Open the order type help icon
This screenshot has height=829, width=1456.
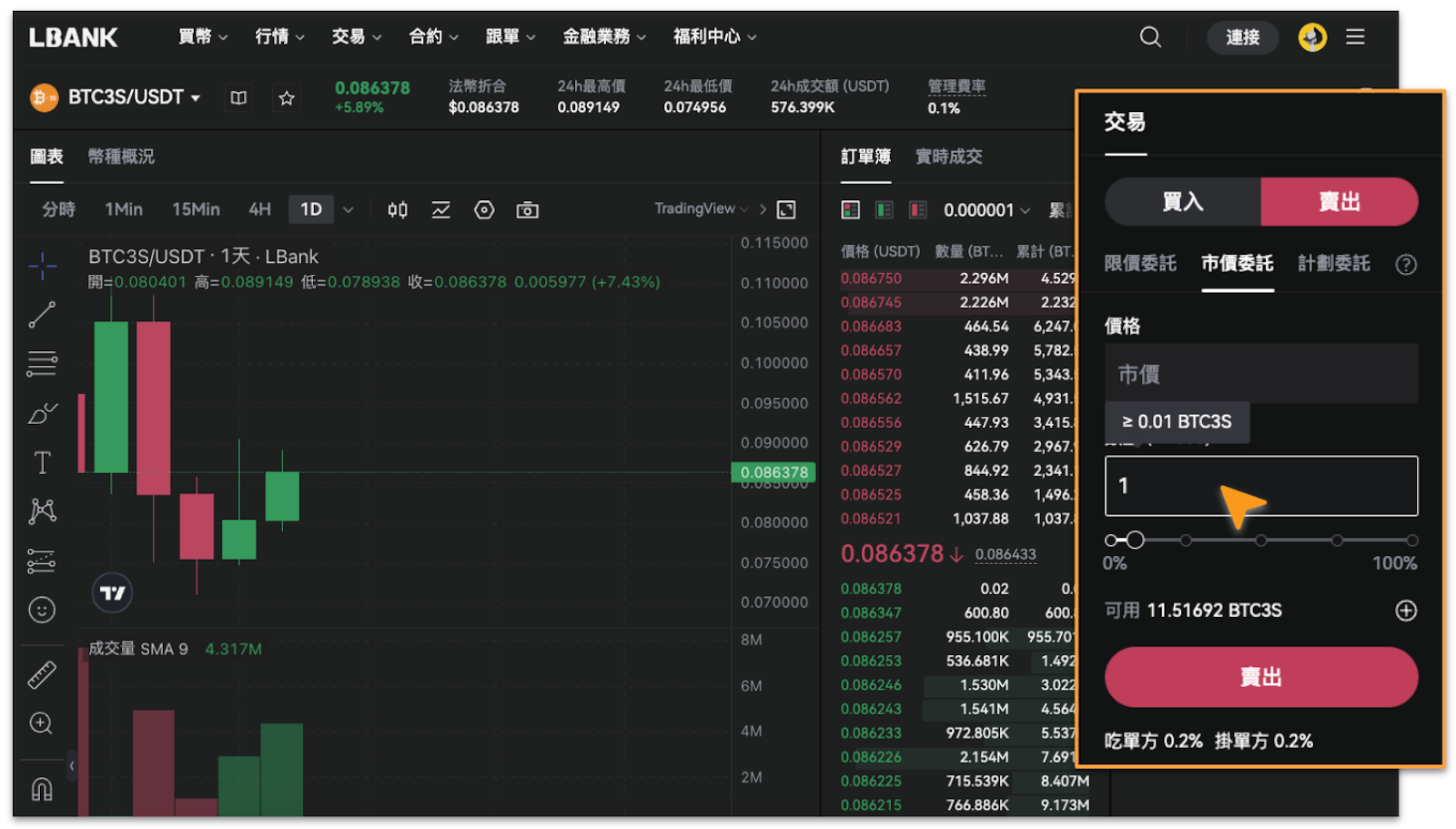(x=1406, y=265)
